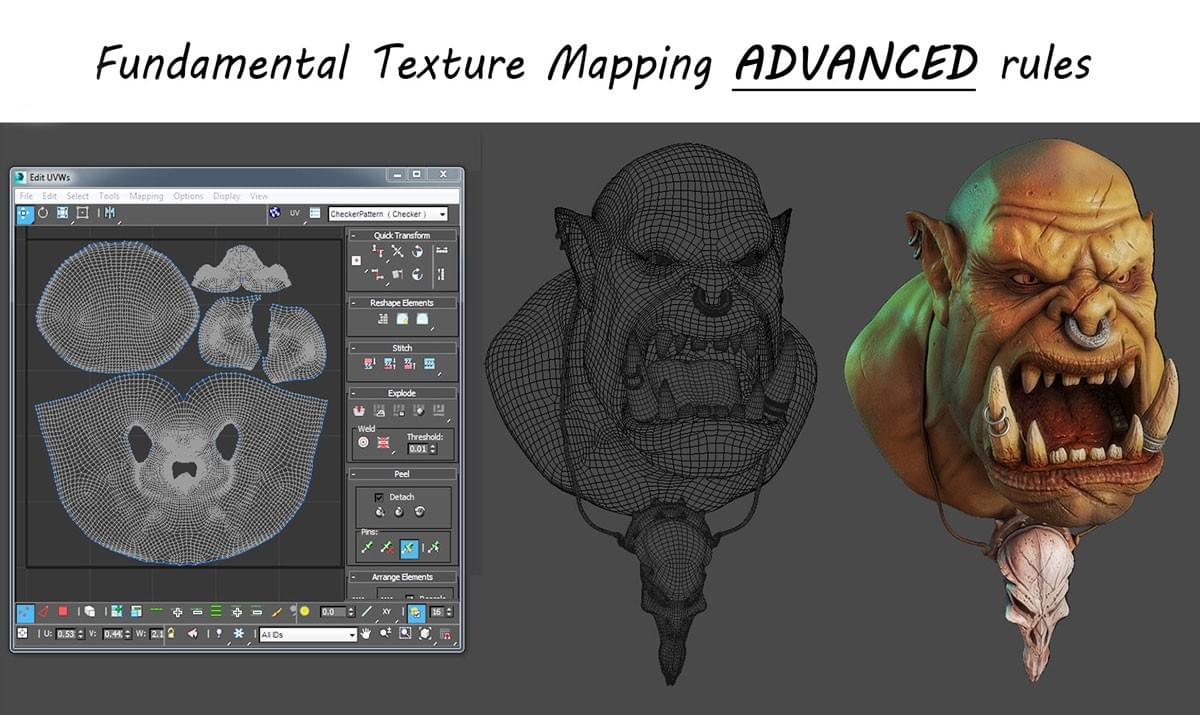Toggle the lock selection padlock icon
Viewport: 1200px width, 715px height.
point(171,634)
